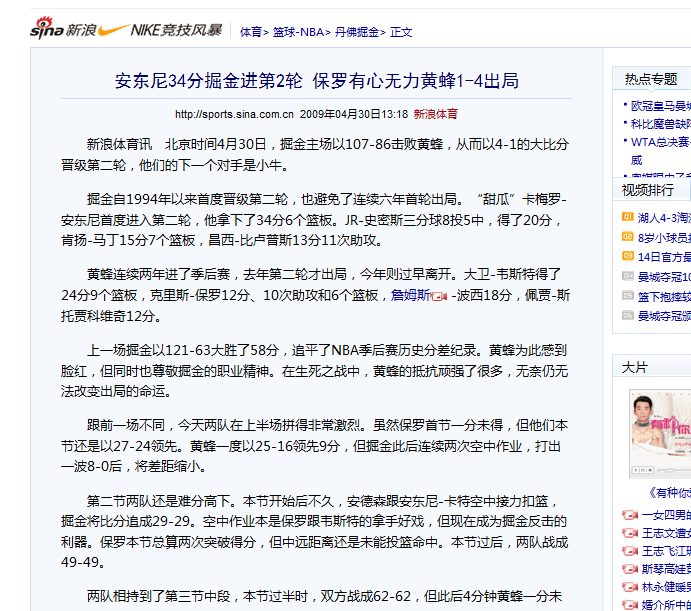
Task: Click camera icon beside 王志文 link
Action: click(630, 533)
